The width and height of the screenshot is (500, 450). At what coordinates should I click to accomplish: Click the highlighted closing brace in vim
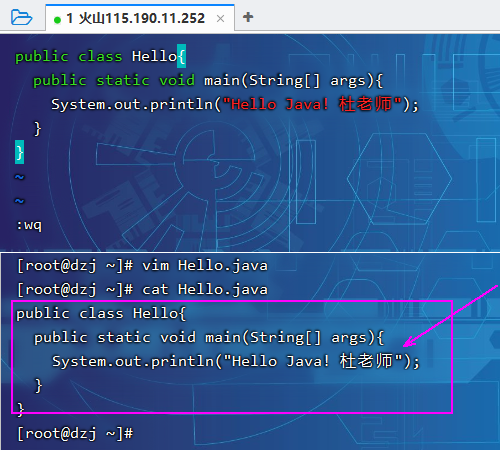coord(19,152)
